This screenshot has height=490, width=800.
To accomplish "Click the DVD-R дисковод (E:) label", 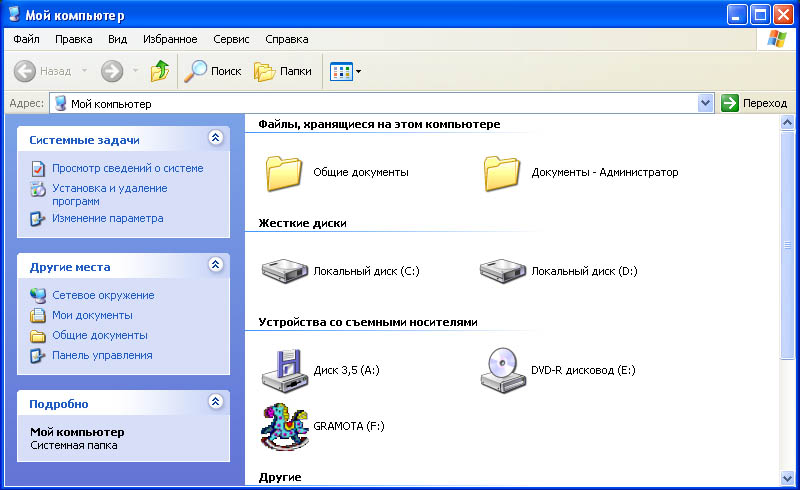I will click(583, 370).
